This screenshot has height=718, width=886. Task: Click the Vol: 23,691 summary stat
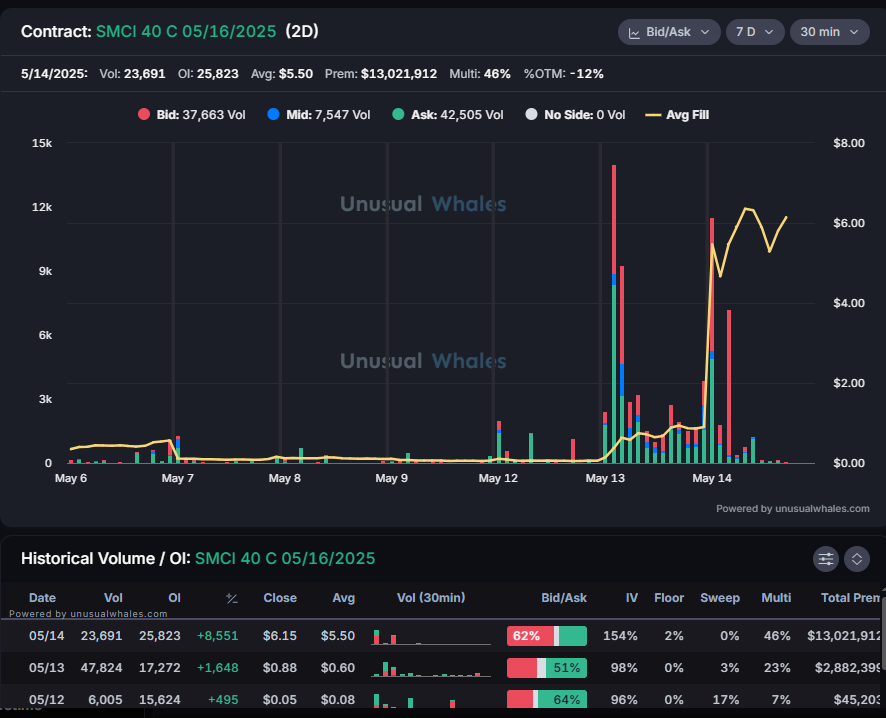point(132,74)
